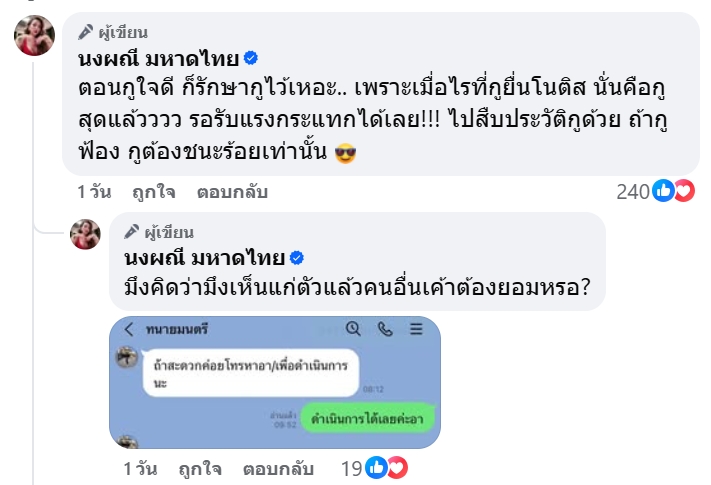Click the verified badge on the reply comment
Screen dimensions: 711x485
296,256
